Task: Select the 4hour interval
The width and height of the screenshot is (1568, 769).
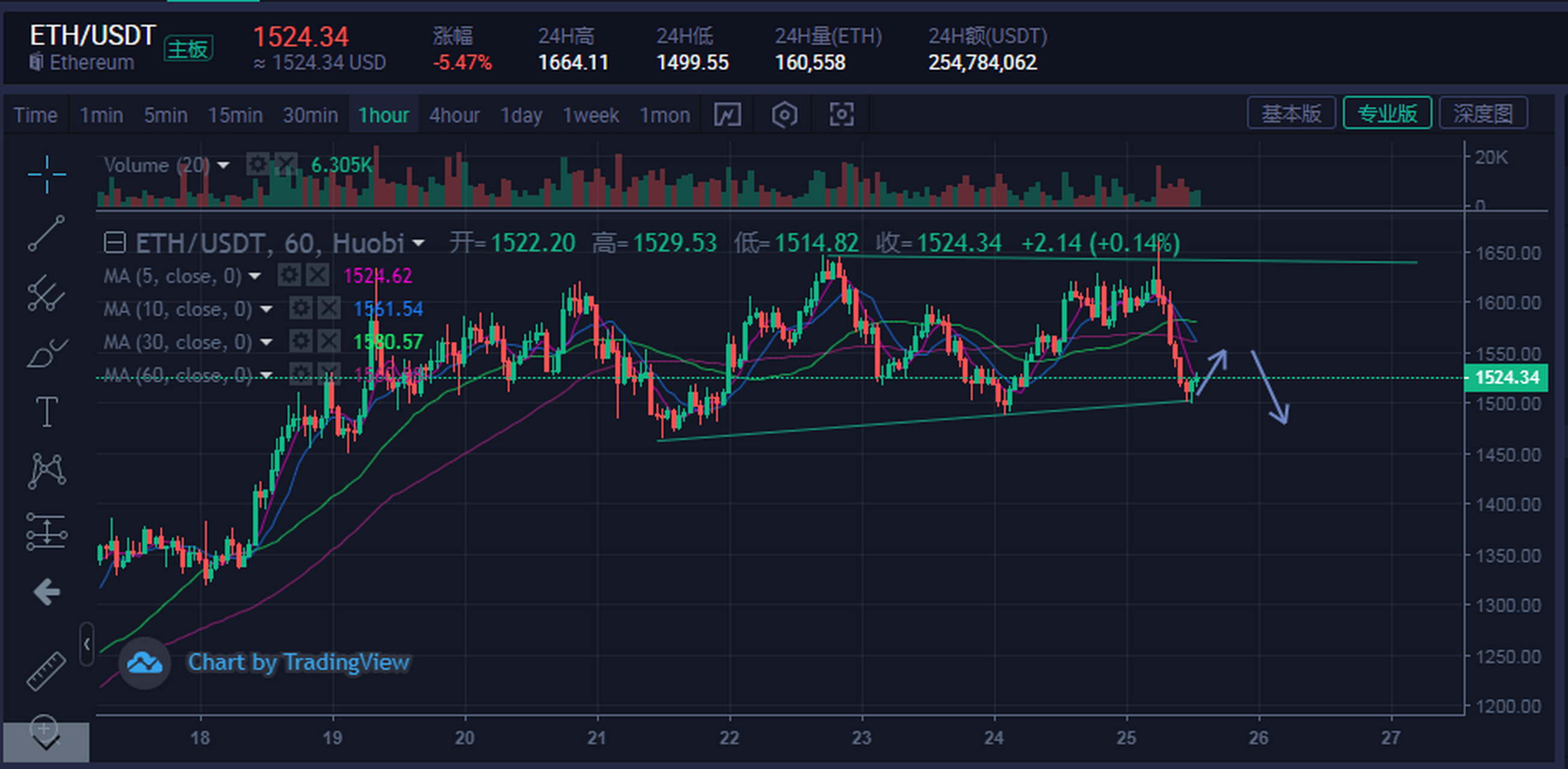Action: pyautogui.click(x=455, y=115)
